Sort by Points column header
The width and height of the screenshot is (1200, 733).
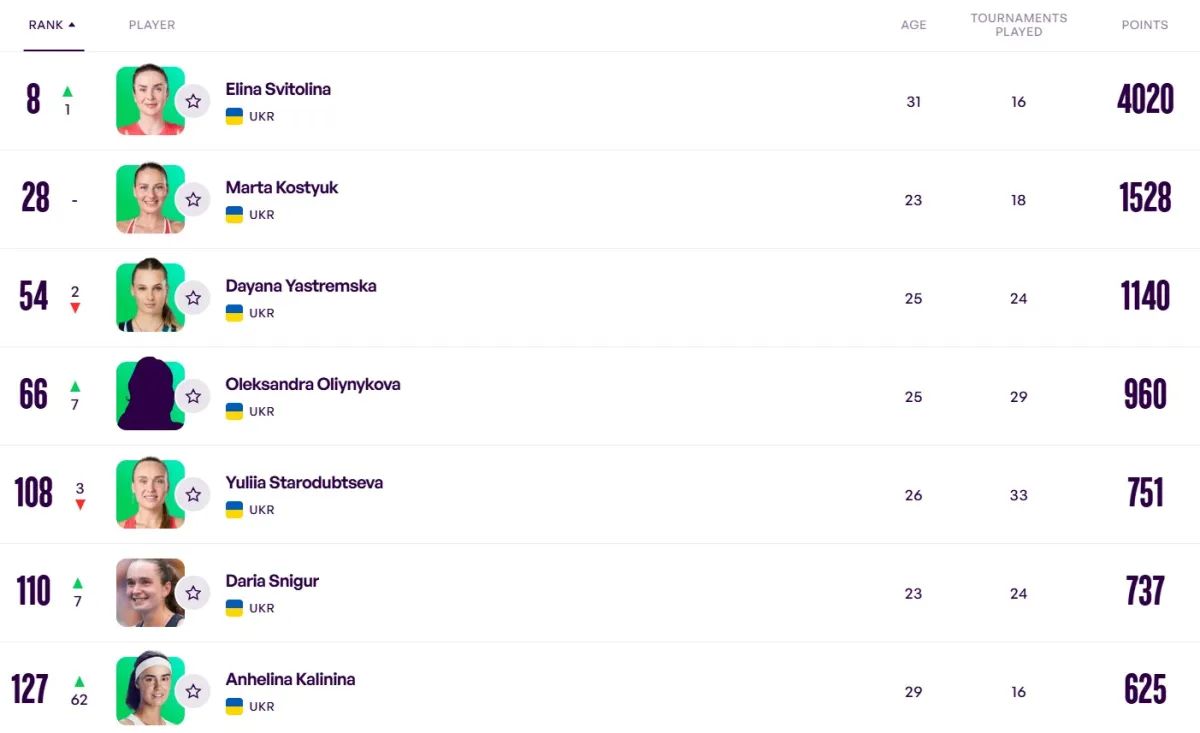click(1144, 25)
